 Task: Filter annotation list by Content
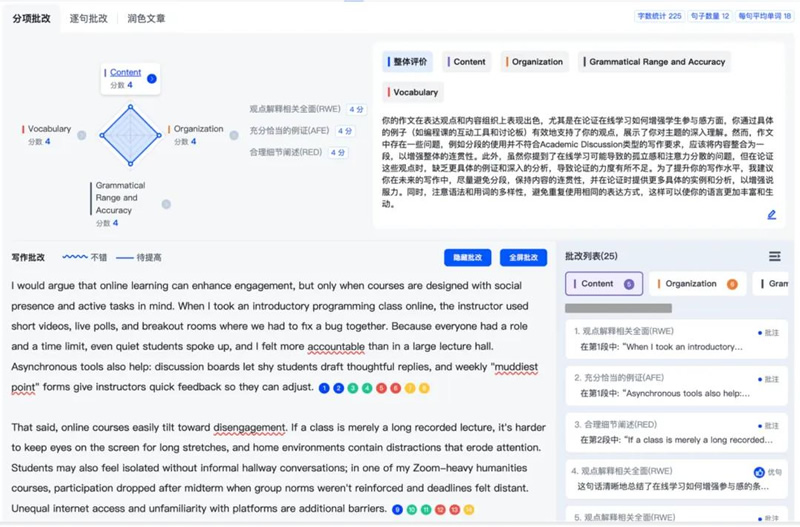[x=602, y=284]
